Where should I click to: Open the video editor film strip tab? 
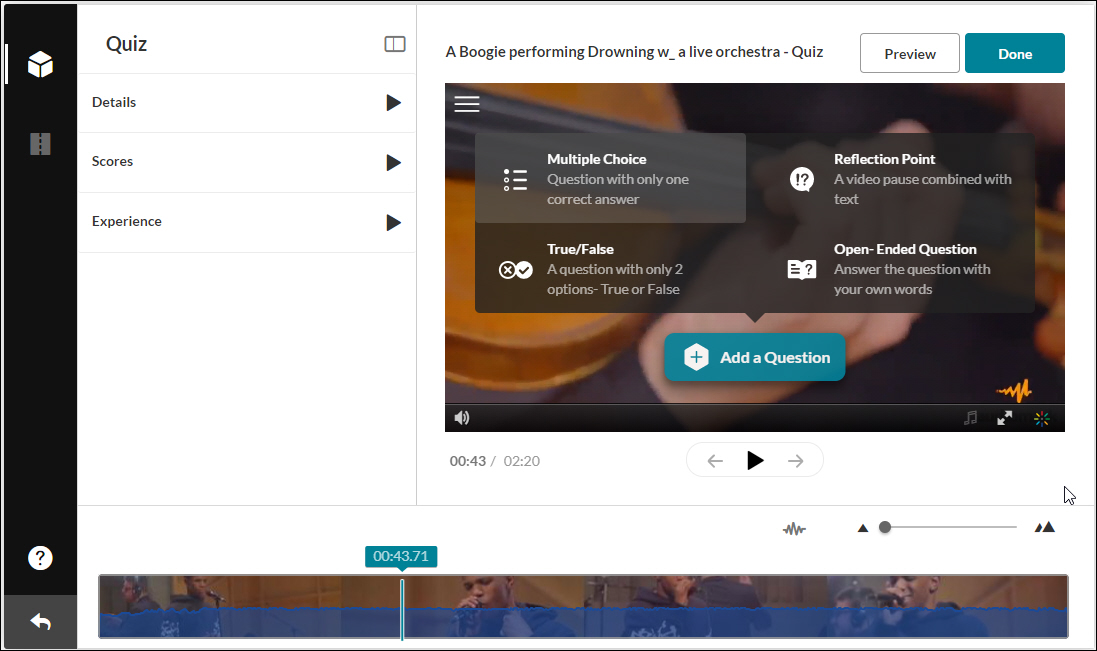tap(40, 143)
